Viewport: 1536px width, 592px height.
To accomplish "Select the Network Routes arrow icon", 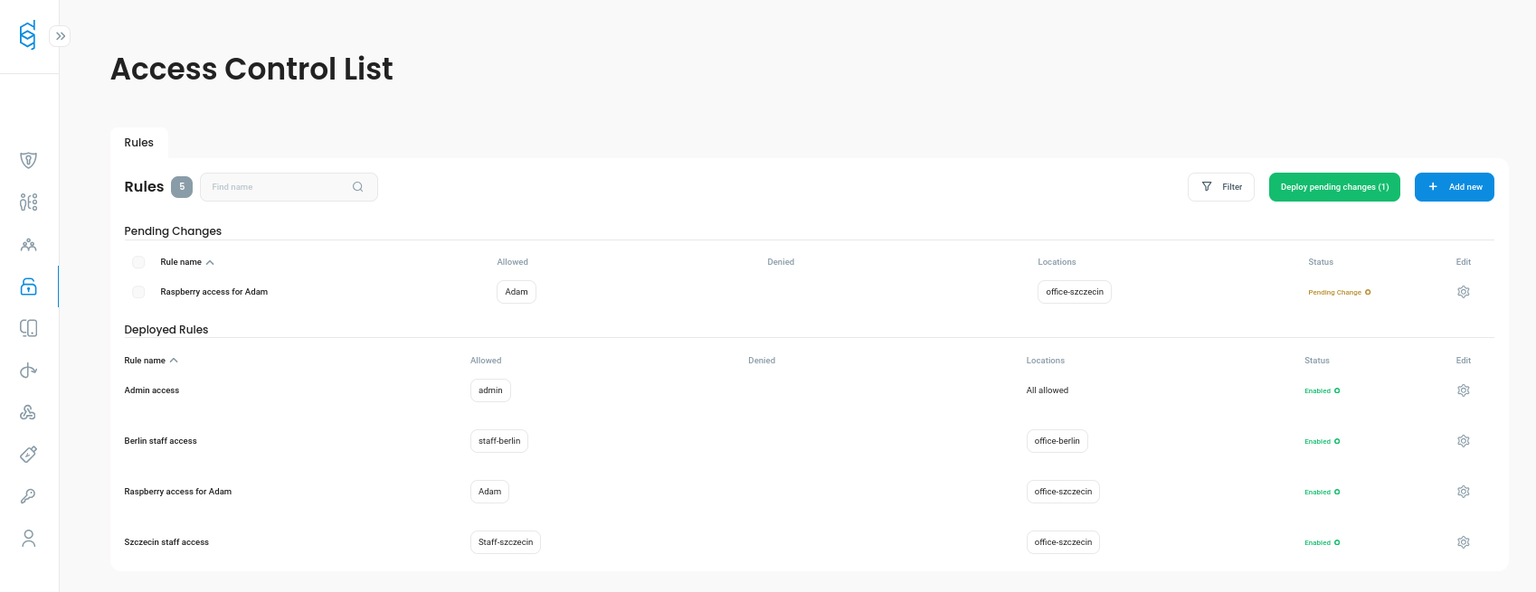I will [x=28, y=370].
